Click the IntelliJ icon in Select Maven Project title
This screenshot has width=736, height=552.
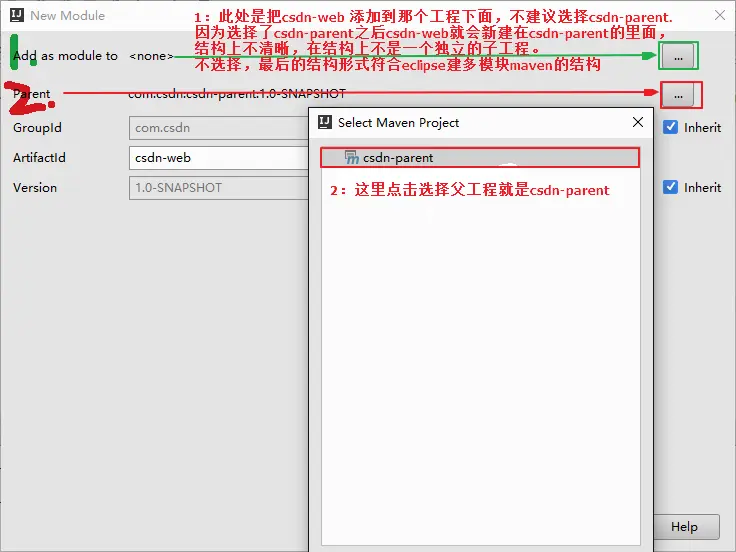tap(325, 122)
